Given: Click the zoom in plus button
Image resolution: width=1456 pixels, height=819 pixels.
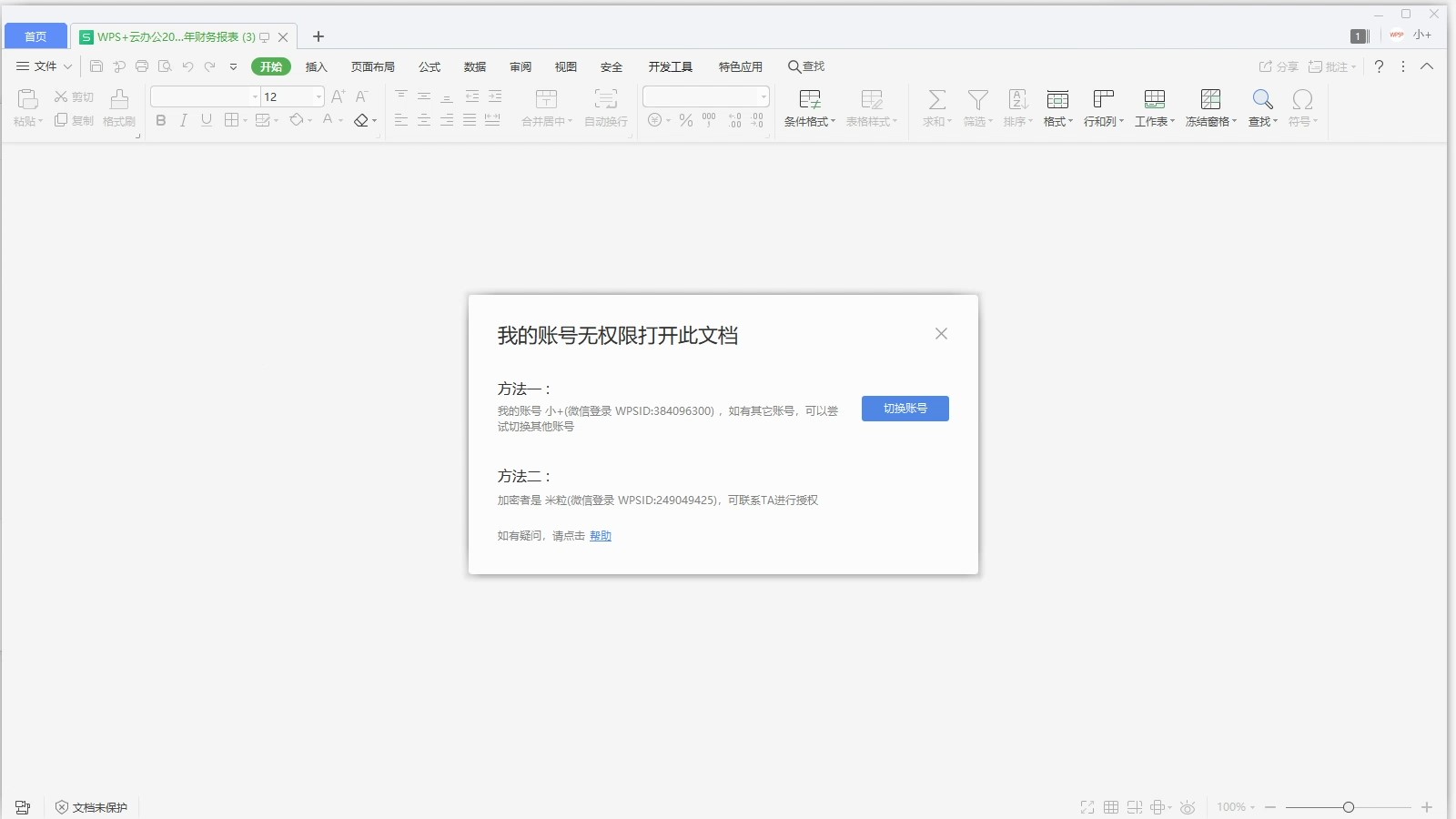Looking at the screenshot, I should click(x=1427, y=807).
